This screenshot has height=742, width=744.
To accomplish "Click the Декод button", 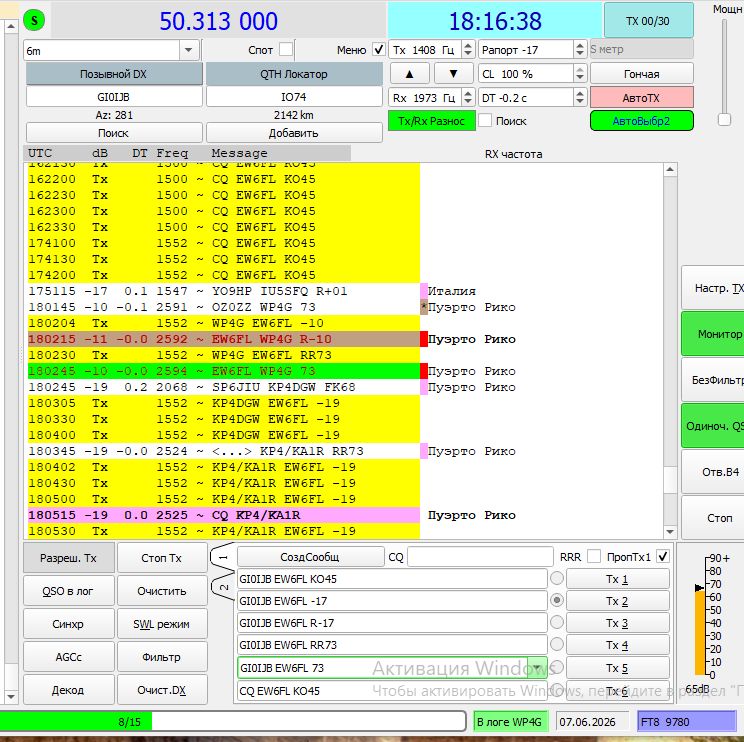I will click(x=69, y=690).
